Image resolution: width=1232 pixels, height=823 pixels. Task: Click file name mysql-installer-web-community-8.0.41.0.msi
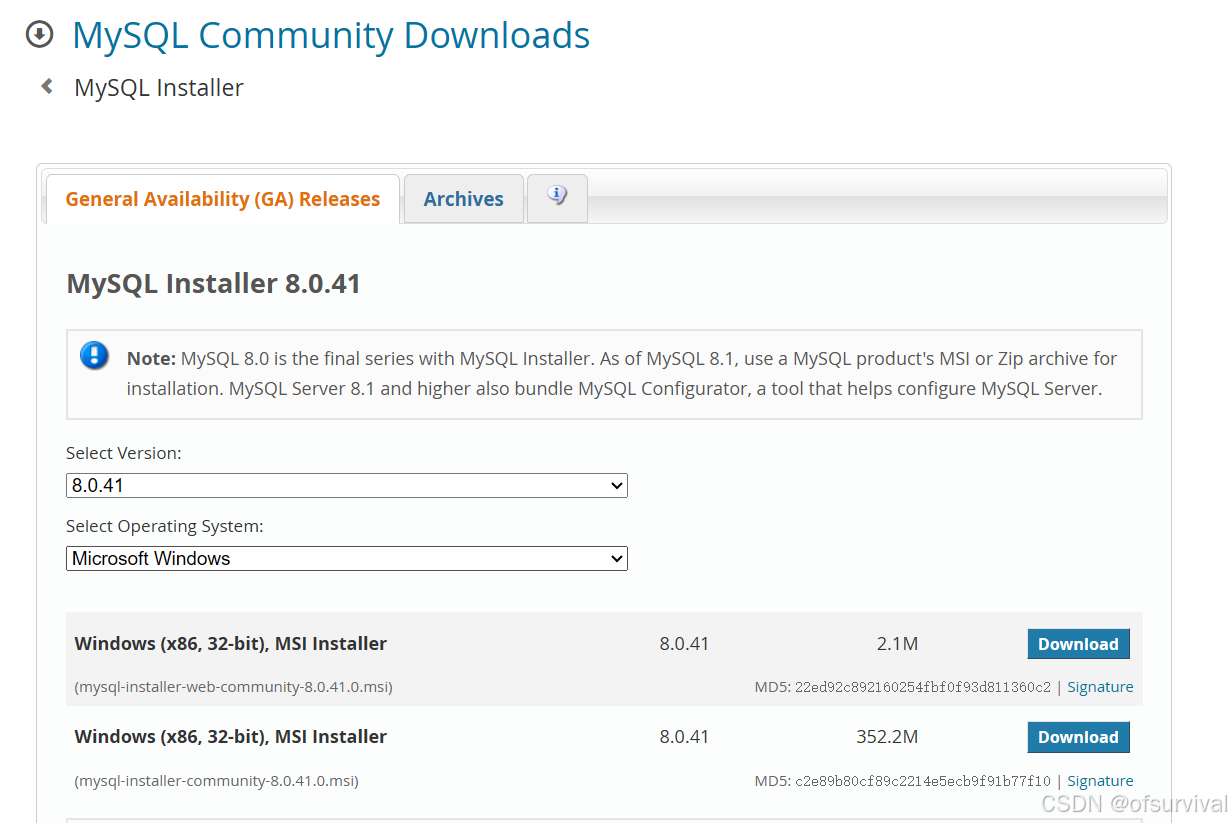[234, 687]
